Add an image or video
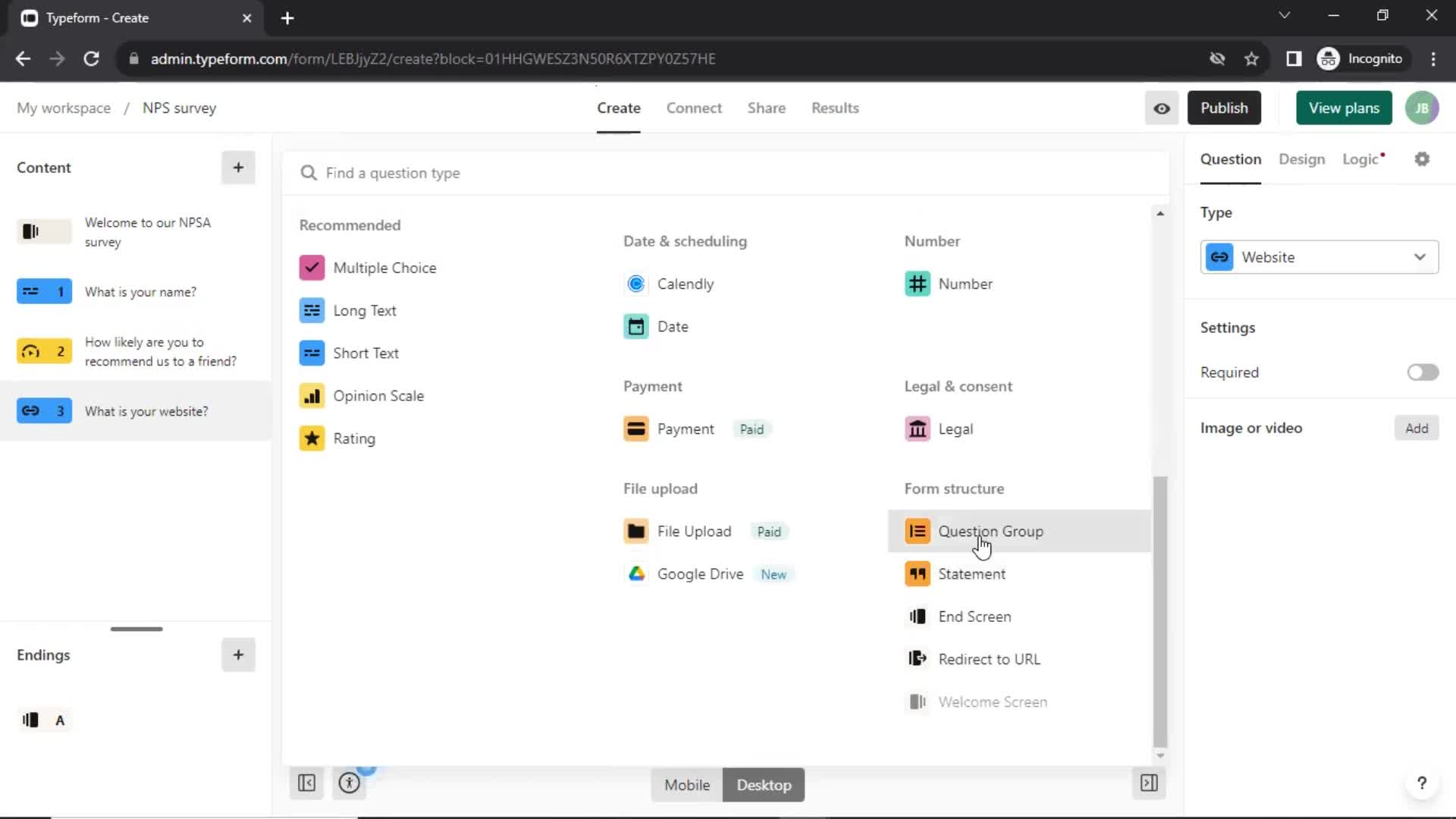The width and height of the screenshot is (1456, 819). click(x=1416, y=428)
